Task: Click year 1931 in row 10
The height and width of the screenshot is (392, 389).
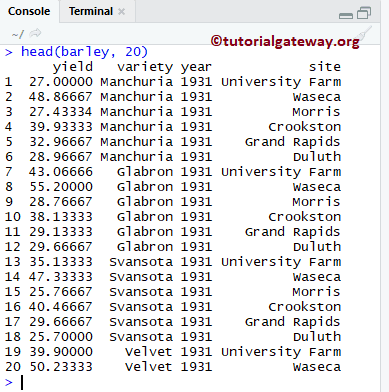Action: (196, 217)
